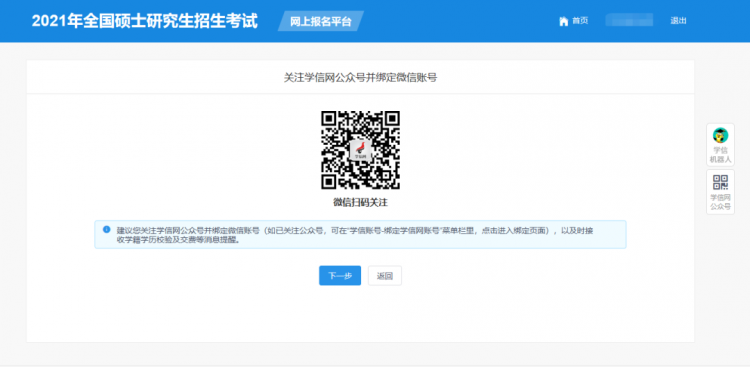Click the 学信机器人 label text

click(x=720, y=155)
